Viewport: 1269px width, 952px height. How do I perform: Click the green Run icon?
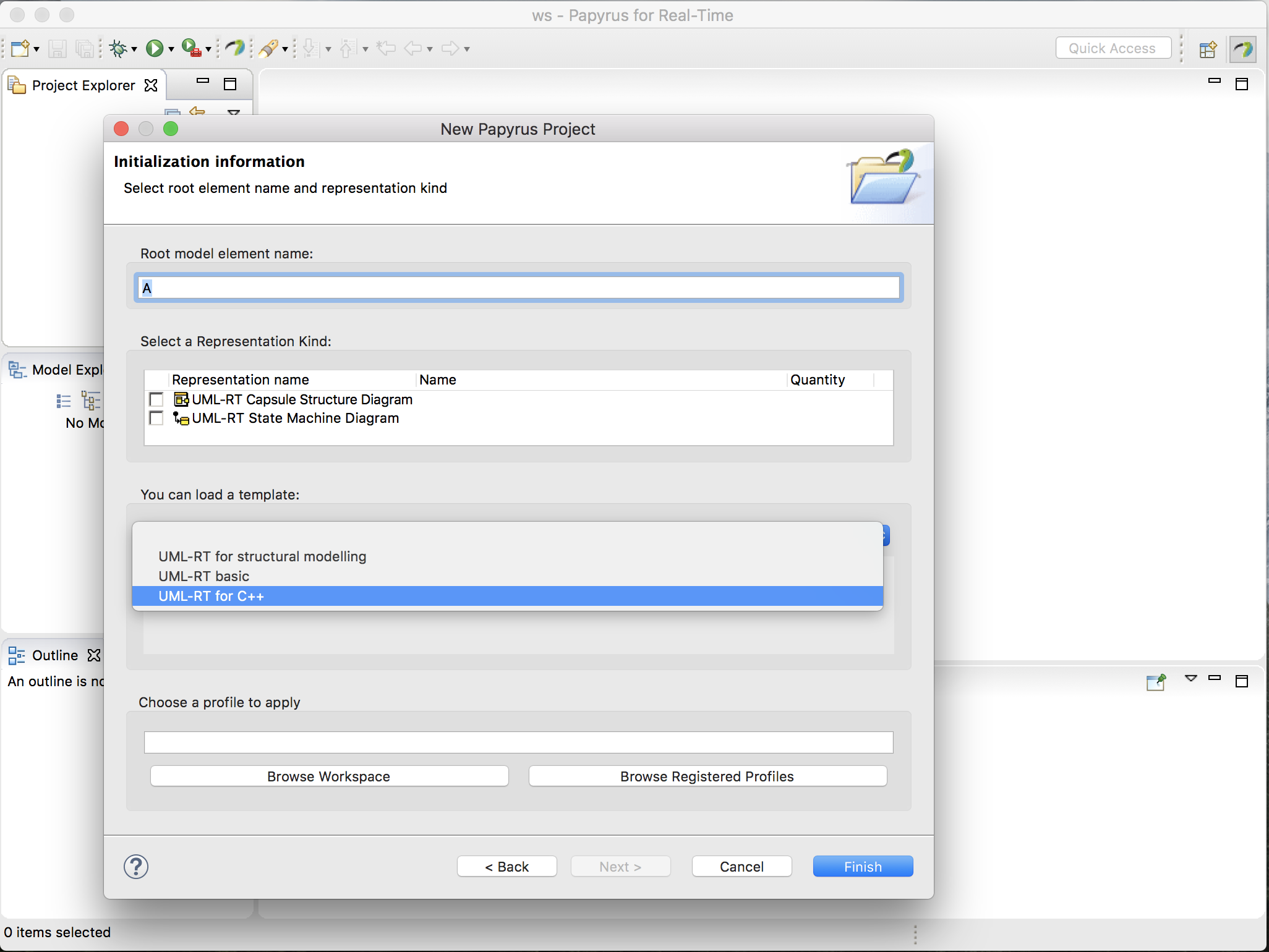(x=155, y=48)
